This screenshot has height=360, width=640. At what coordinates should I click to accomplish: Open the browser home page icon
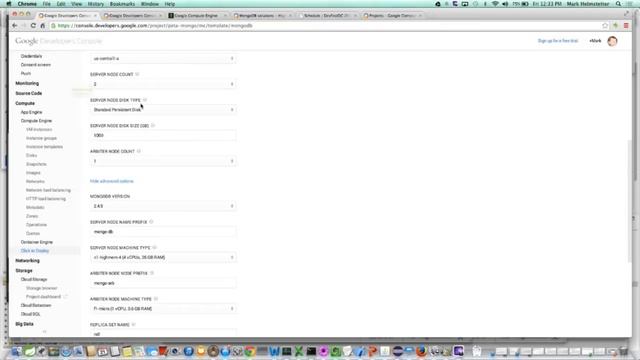click(x=42, y=26)
